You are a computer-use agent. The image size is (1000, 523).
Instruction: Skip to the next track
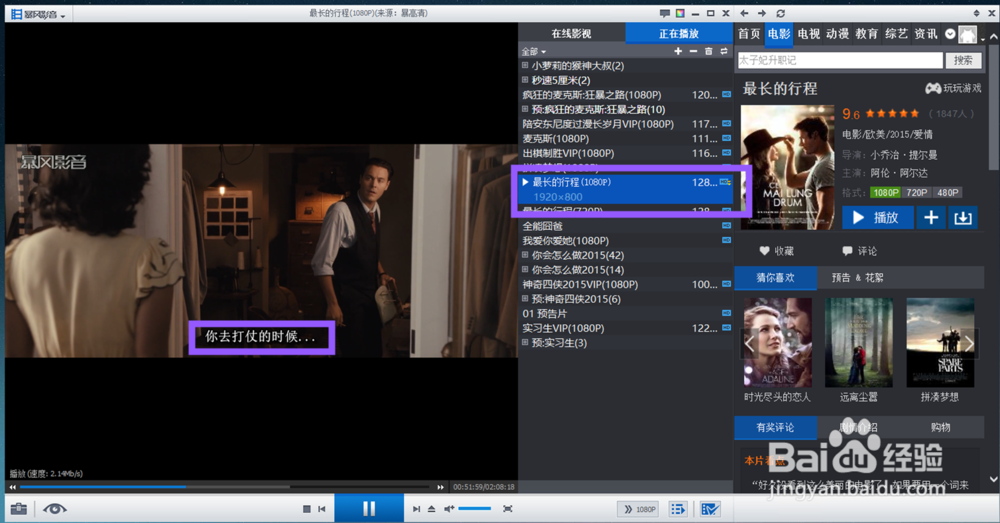[416, 508]
